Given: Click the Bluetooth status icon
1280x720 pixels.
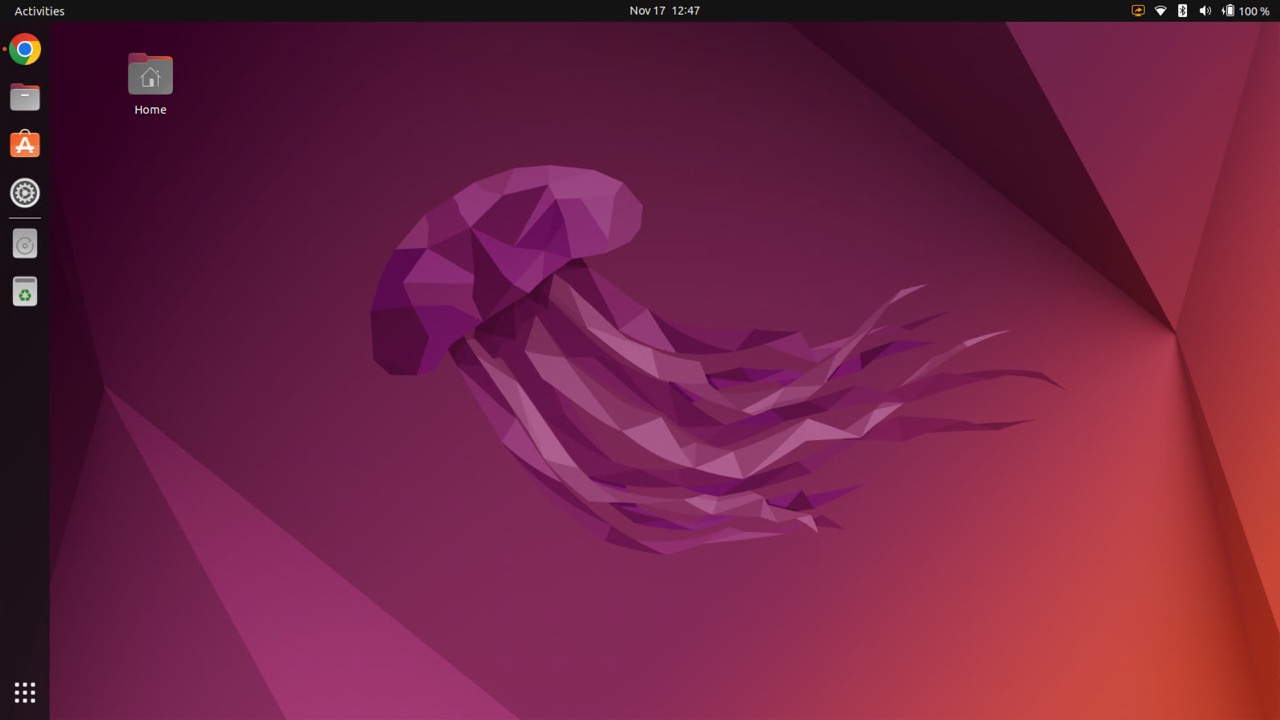Looking at the screenshot, I should coord(1182,11).
